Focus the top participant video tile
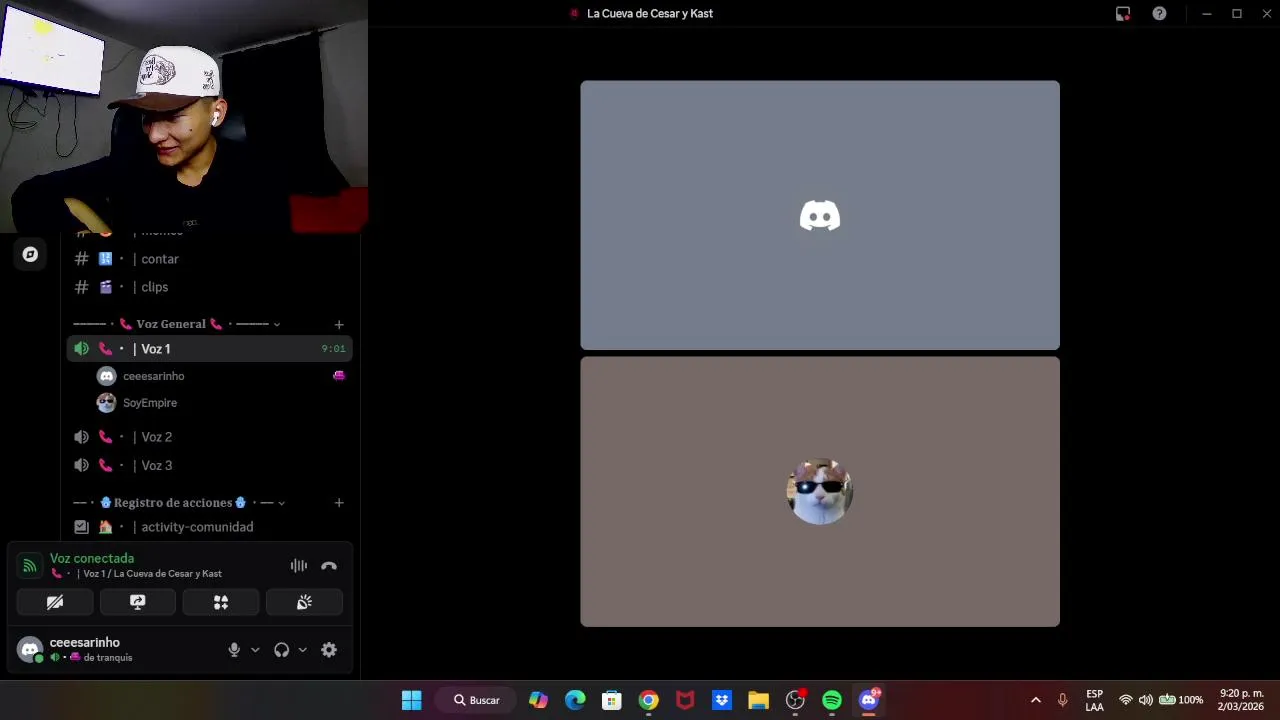The height and width of the screenshot is (720, 1280). coord(820,215)
